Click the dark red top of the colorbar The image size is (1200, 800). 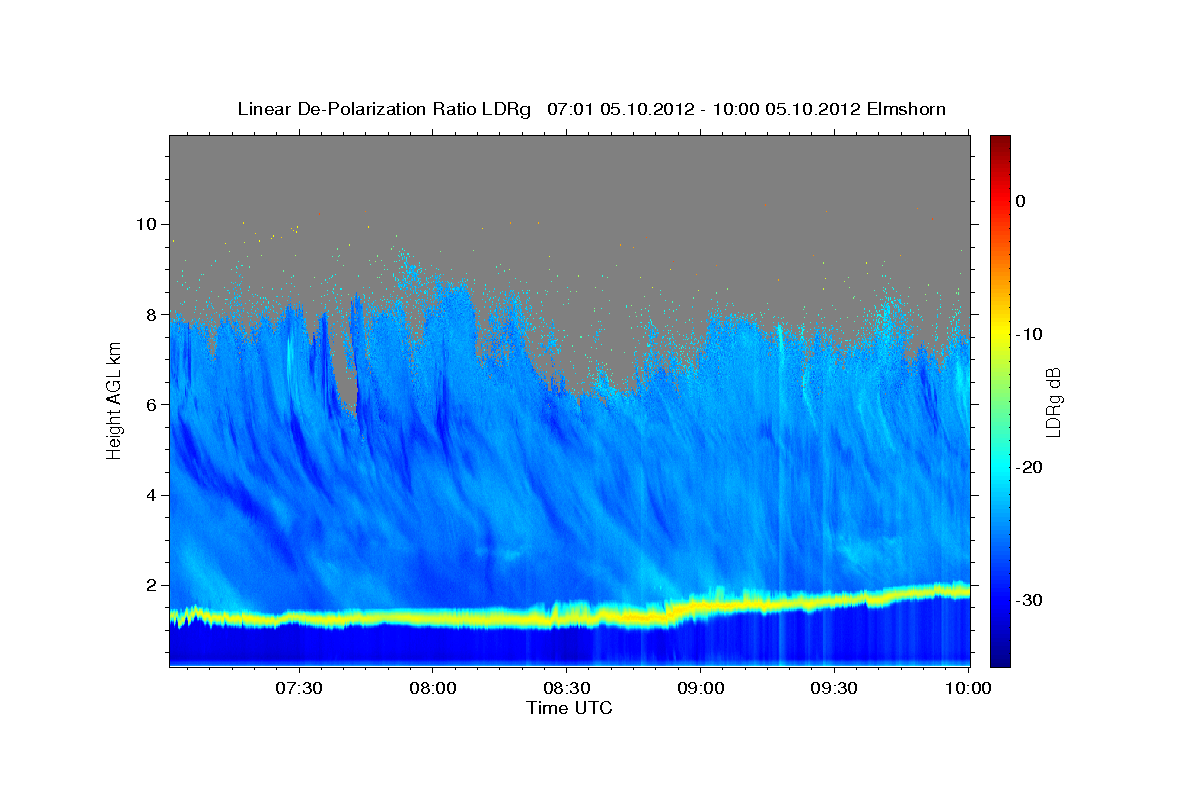pyautogui.click(x=1000, y=143)
